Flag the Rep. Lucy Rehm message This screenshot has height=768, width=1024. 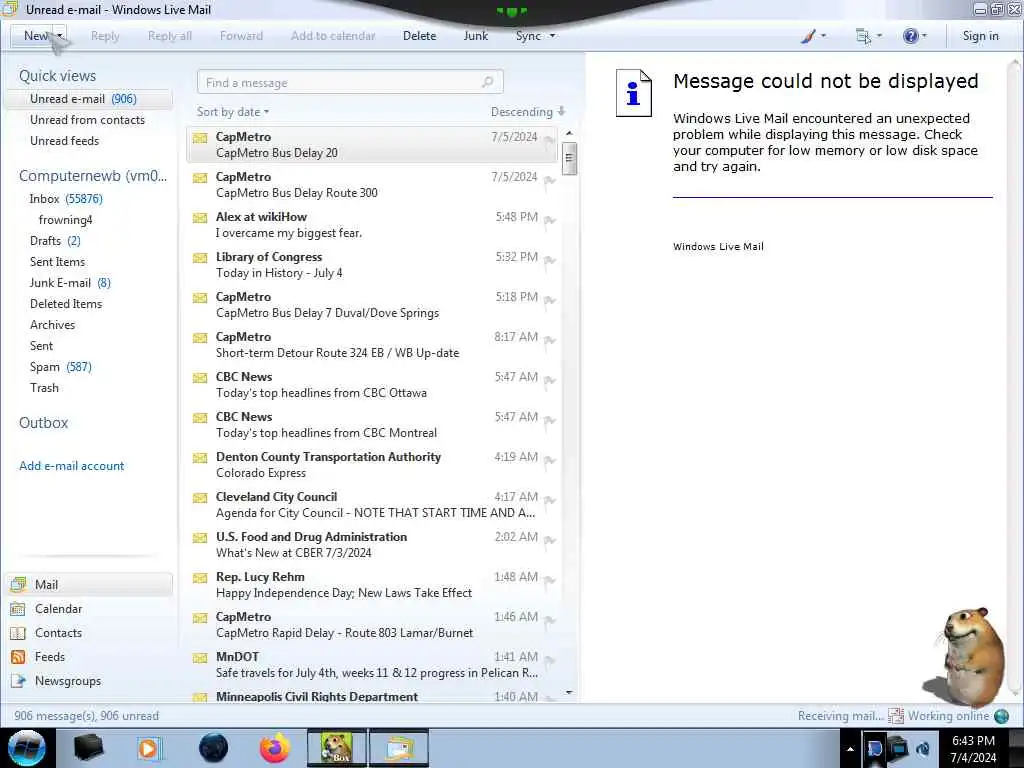pyautogui.click(x=549, y=580)
